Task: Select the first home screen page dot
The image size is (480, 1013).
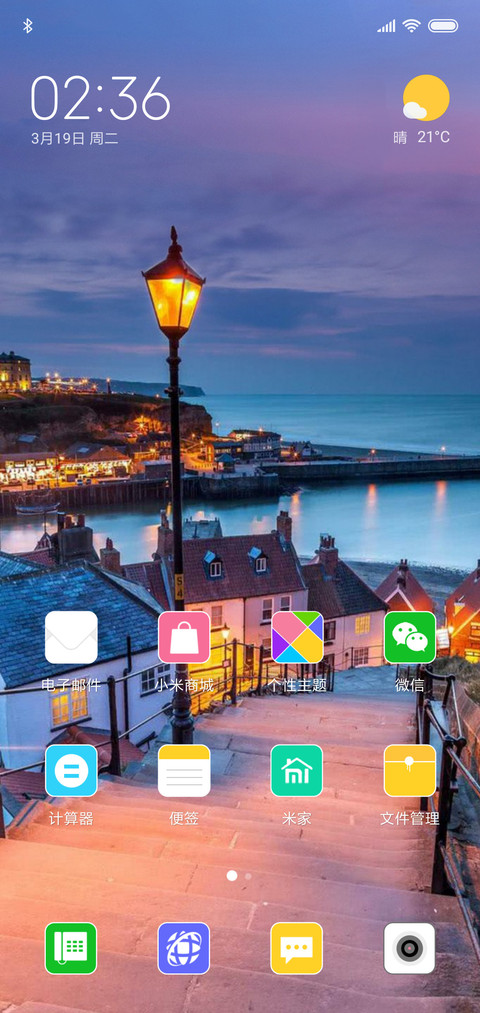Action: pos(232,876)
